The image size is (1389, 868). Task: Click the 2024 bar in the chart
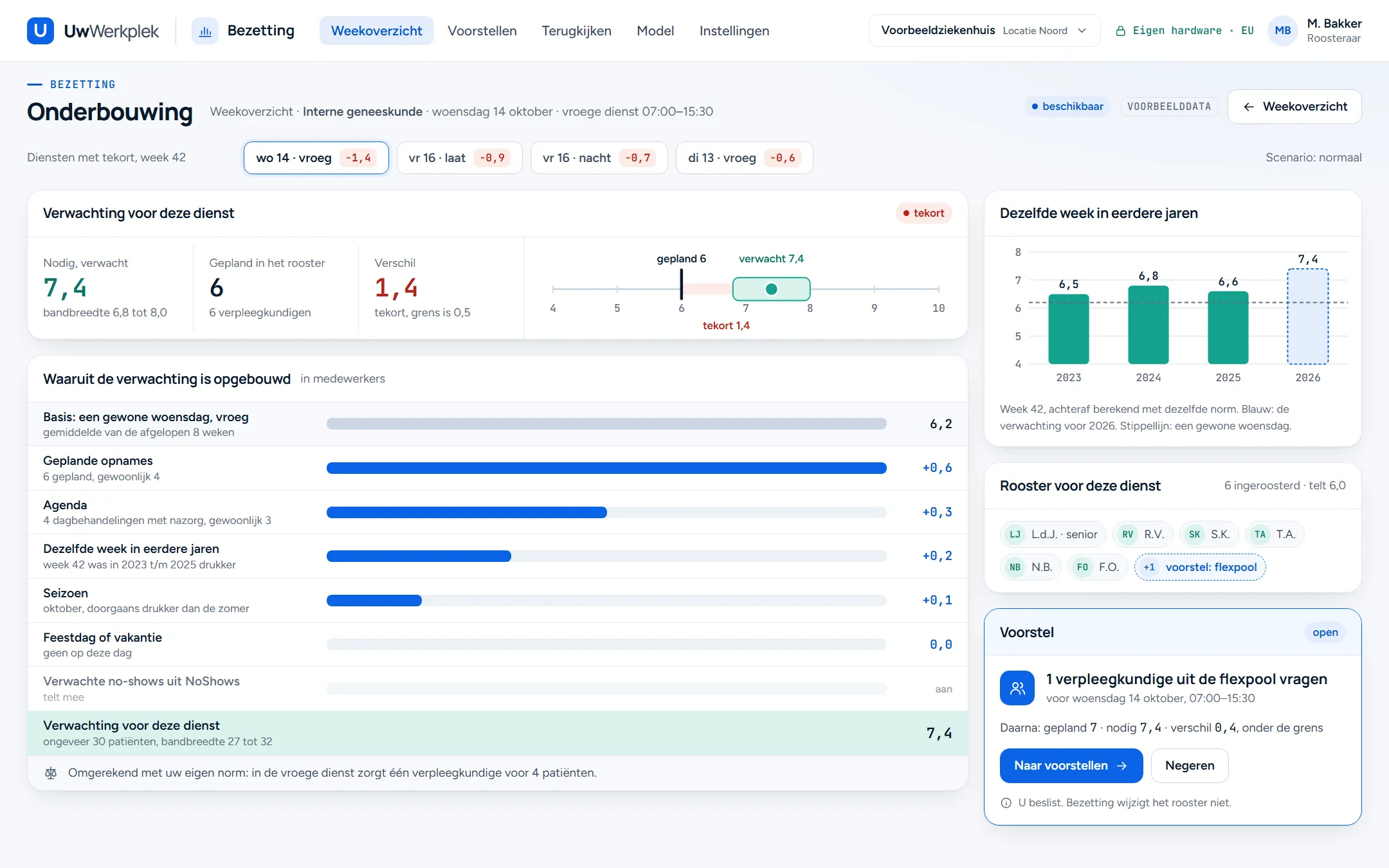coord(1148,325)
